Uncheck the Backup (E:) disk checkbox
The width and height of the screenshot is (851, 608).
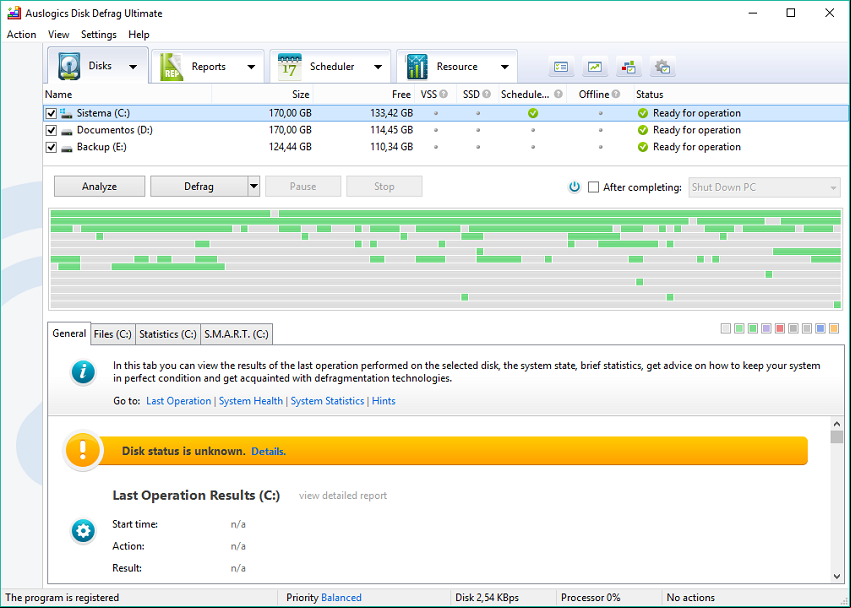point(51,147)
